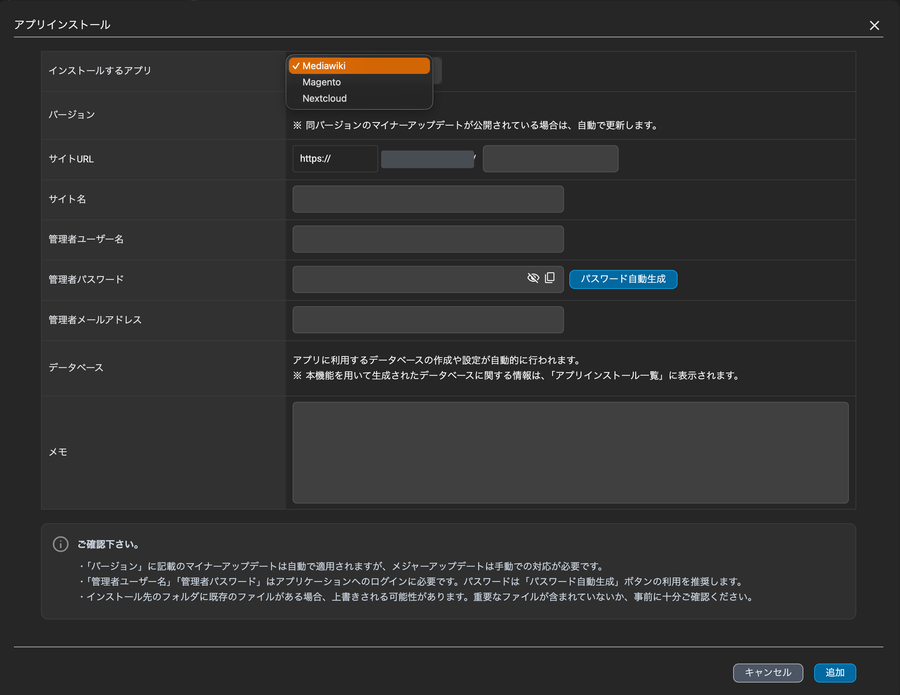This screenshot has height=695, width=900.
Task: Focus the site URL path input field
Action: pos(550,158)
